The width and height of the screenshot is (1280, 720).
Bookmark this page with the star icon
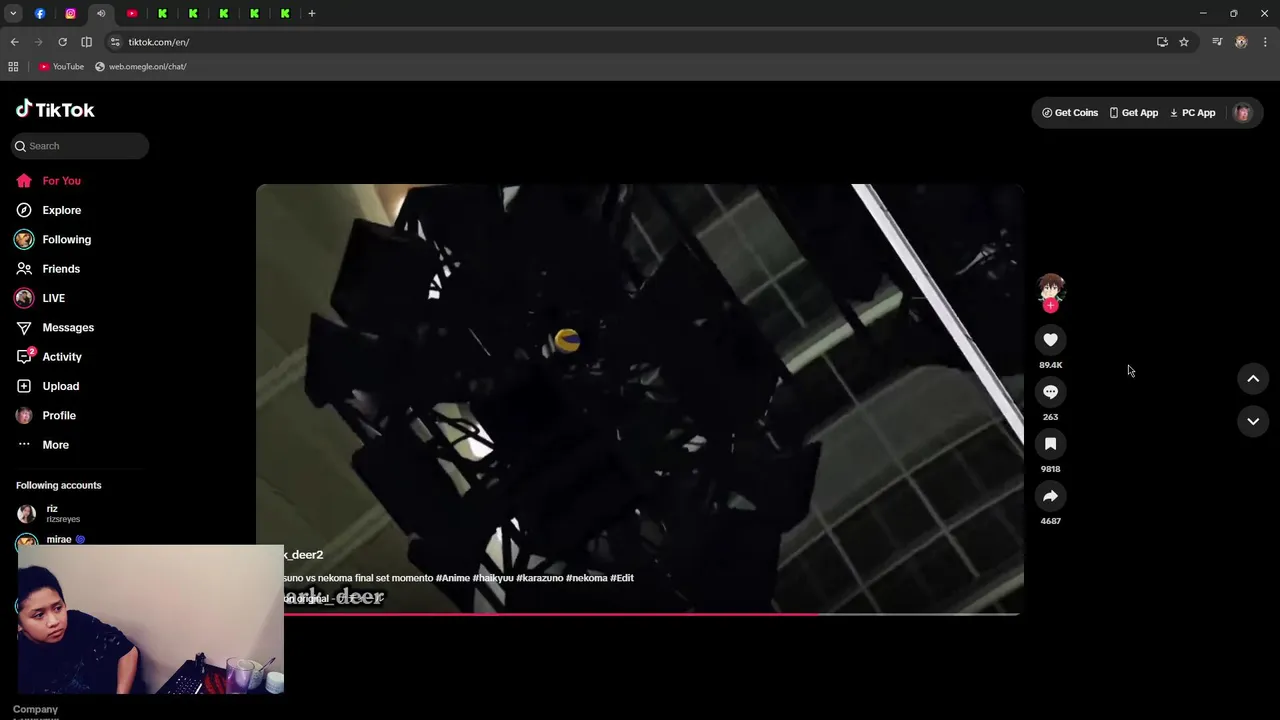point(1184,42)
